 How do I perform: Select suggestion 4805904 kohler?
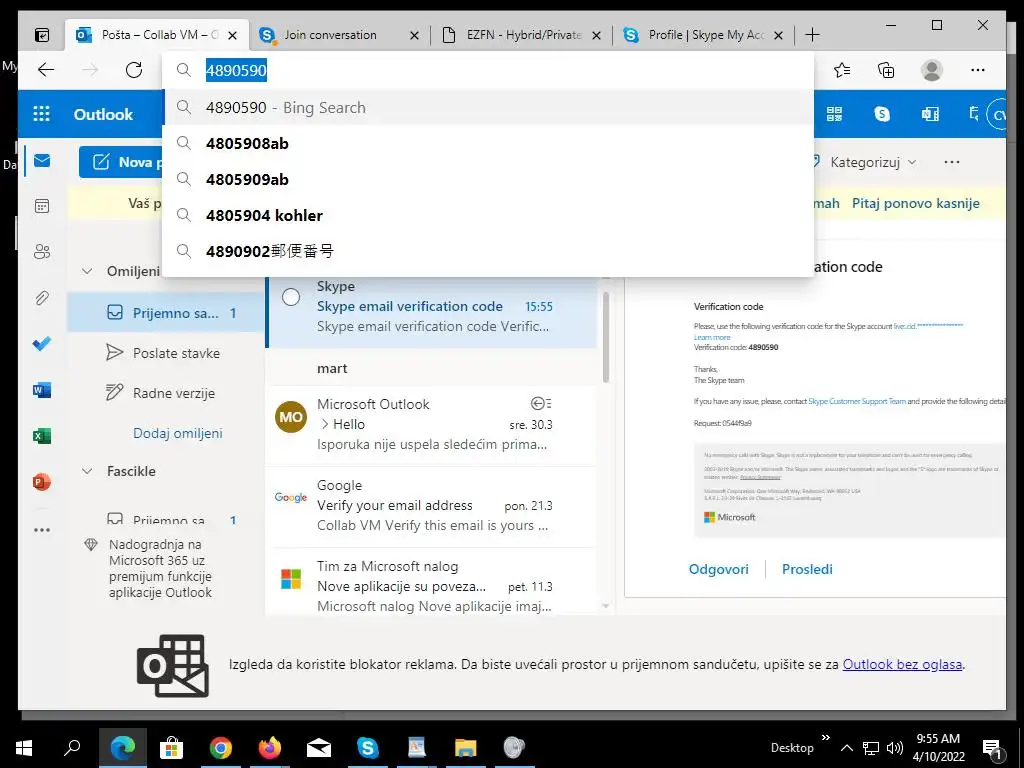489,216
